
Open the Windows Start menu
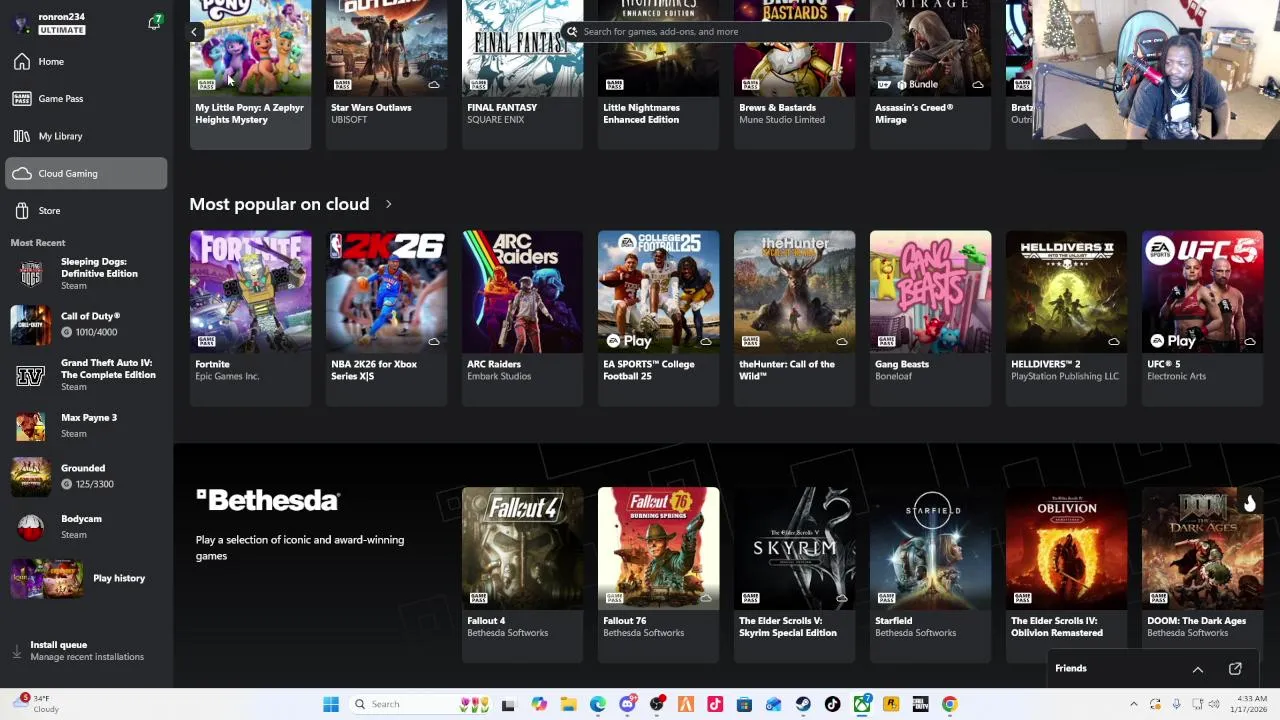[x=331, y=705]
